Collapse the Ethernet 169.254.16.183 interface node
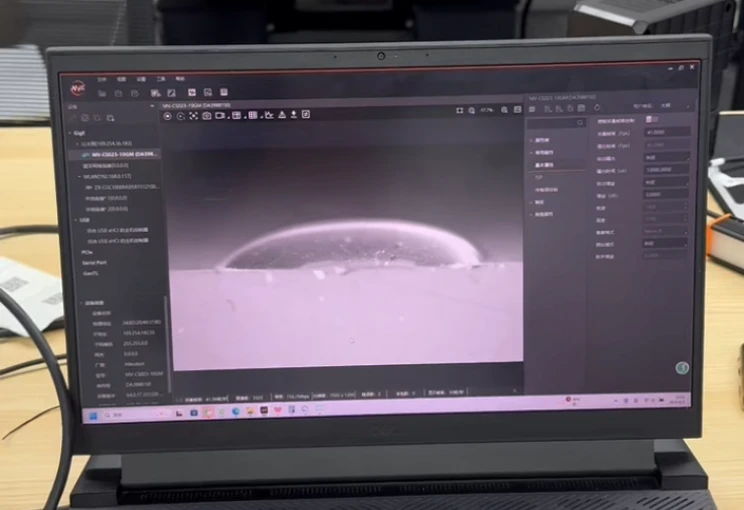 pyautogui.click(x=77, y=143)
